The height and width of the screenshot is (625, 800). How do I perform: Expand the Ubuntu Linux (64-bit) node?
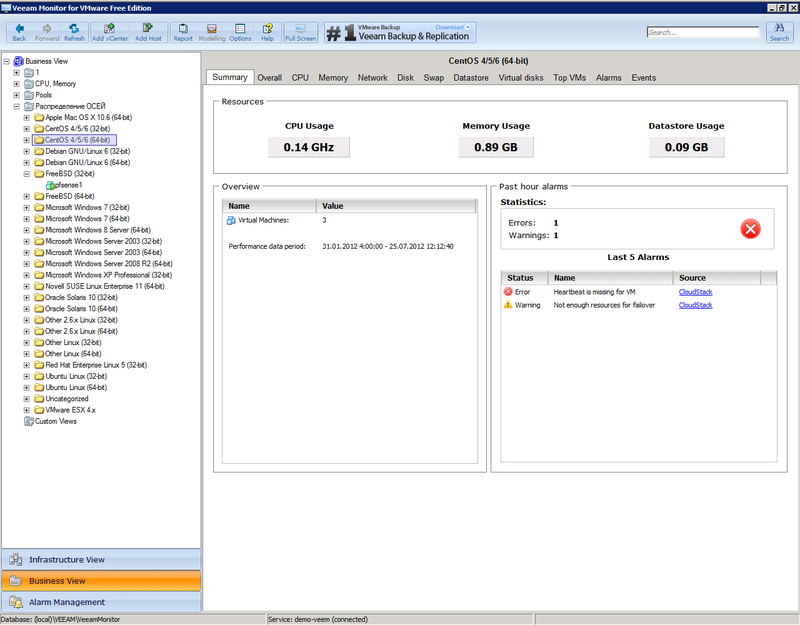[27, 388]
